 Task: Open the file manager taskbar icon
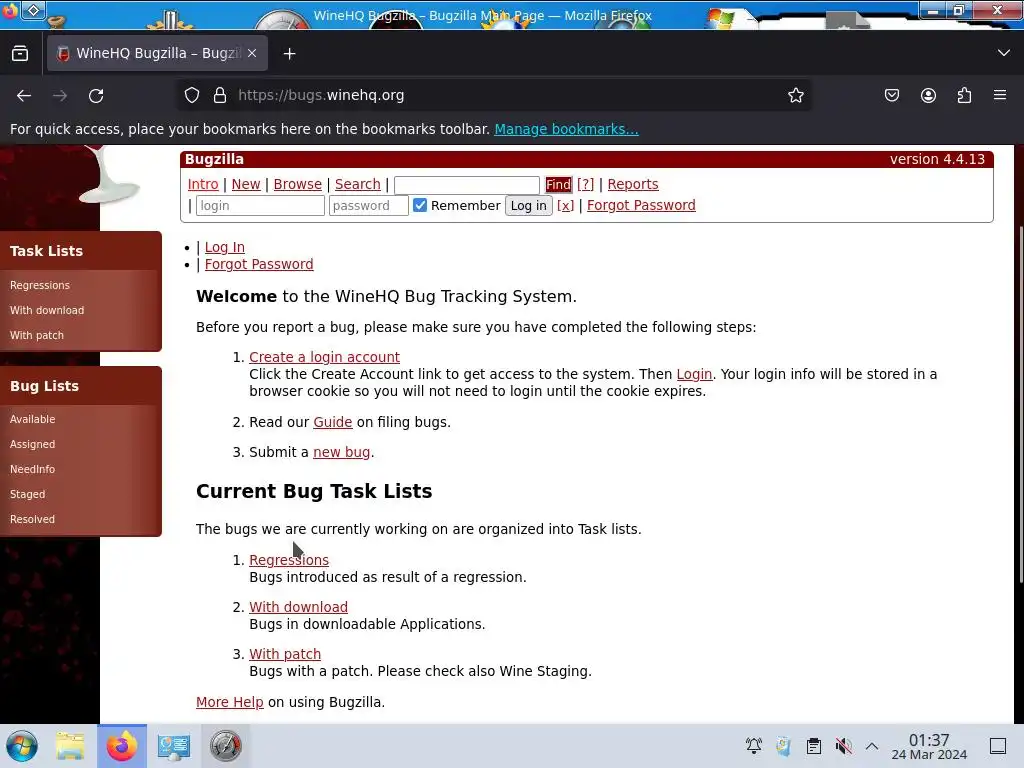pos(70,746)
